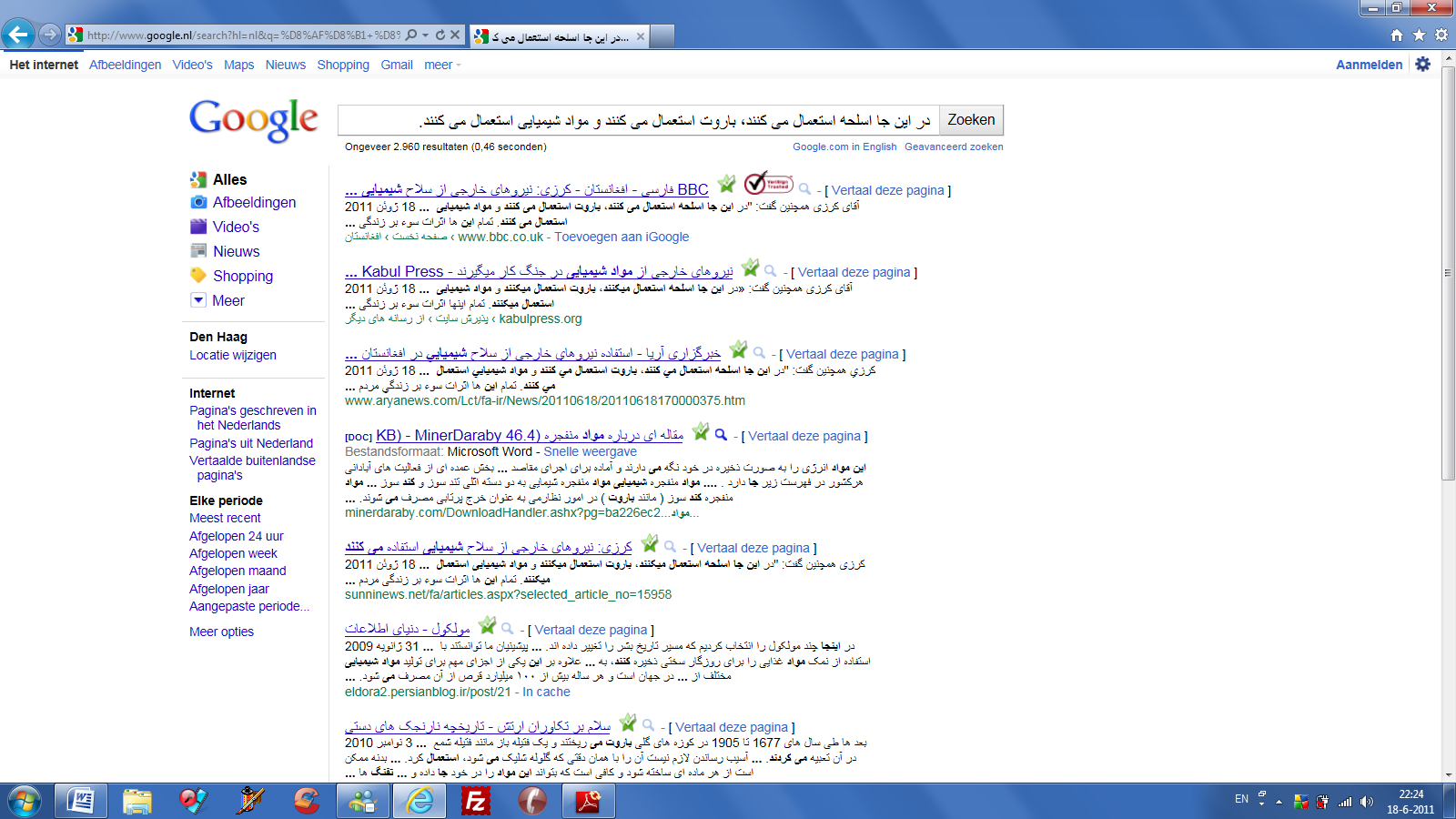Select Meest recent time filter

(225, 518)
